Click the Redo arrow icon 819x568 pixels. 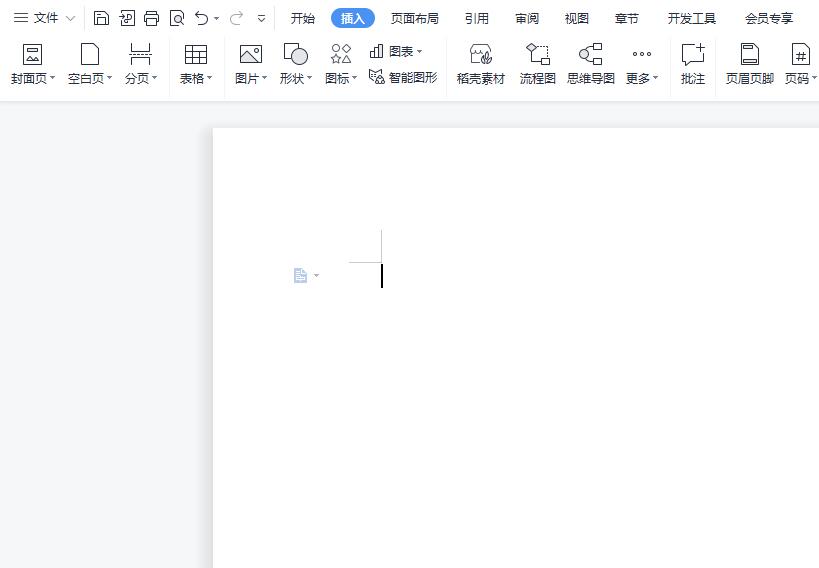[x=237, y=19]
